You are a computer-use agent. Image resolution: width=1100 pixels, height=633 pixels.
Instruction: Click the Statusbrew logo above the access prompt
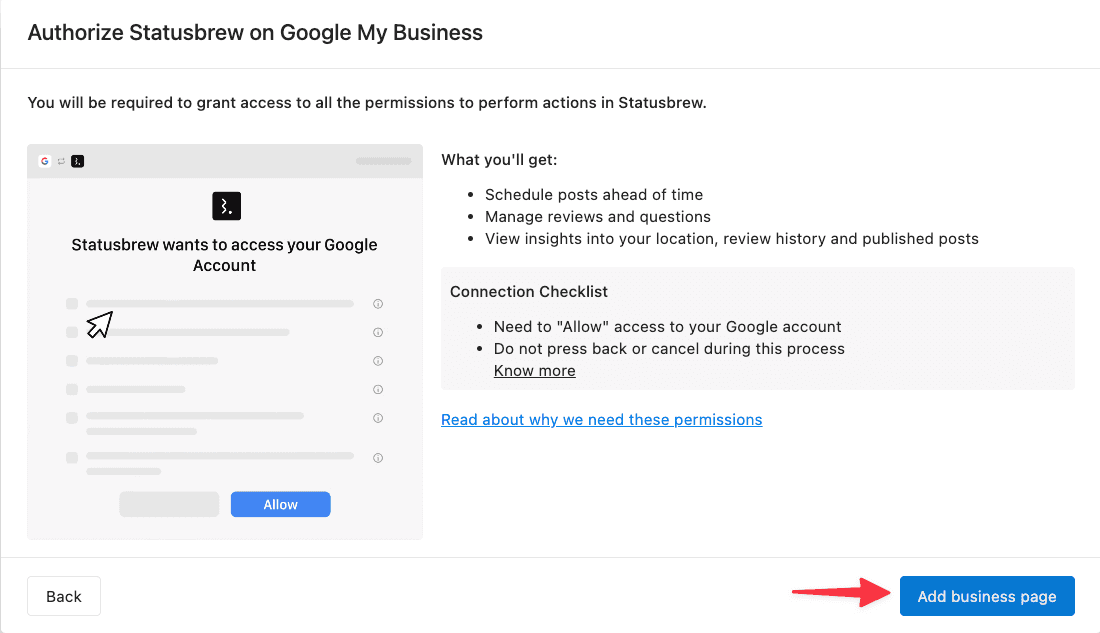(227, 206)
